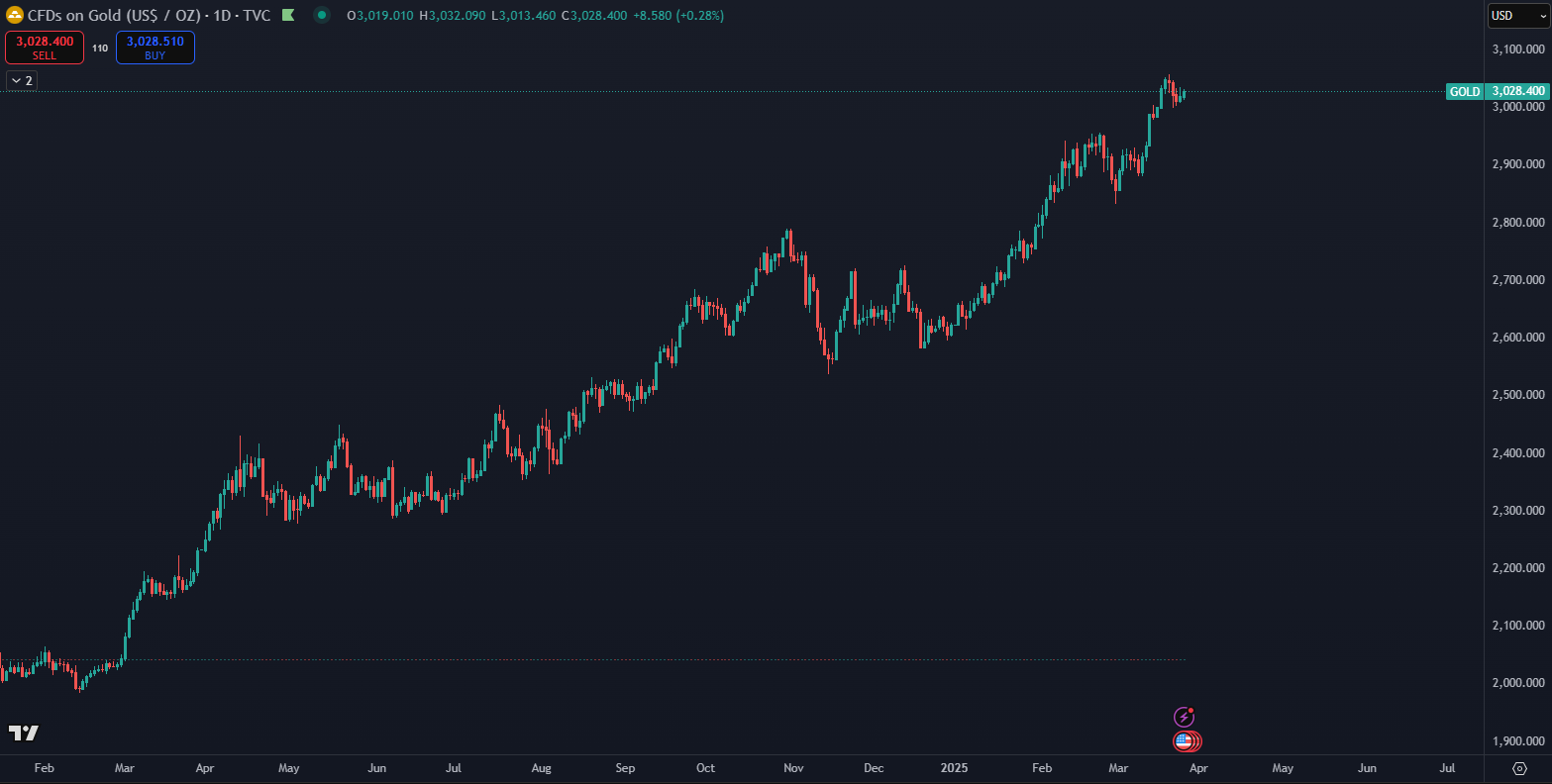This screenshot has height=784, width=1552.
Task: Click the 2025 label on the time axis
Action: point(954,768)
